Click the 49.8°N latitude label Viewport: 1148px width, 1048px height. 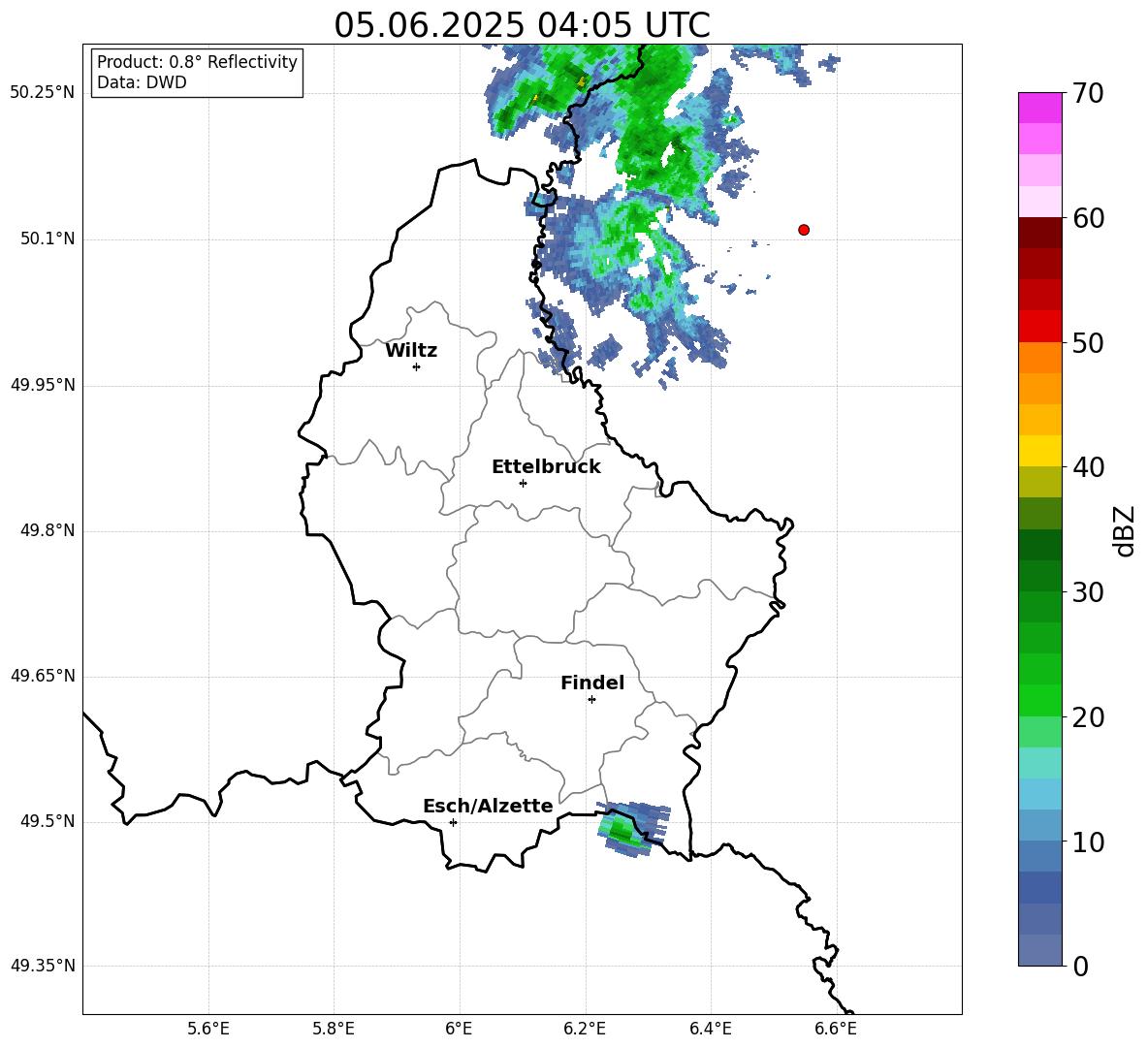coord(48,530)
